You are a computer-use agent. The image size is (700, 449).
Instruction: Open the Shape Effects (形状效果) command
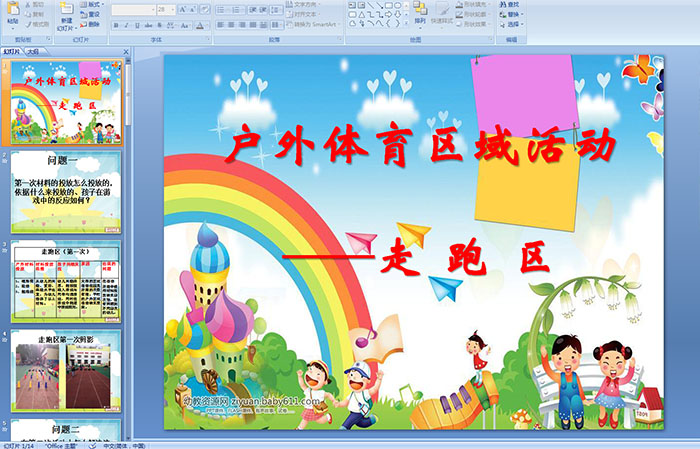473,24
